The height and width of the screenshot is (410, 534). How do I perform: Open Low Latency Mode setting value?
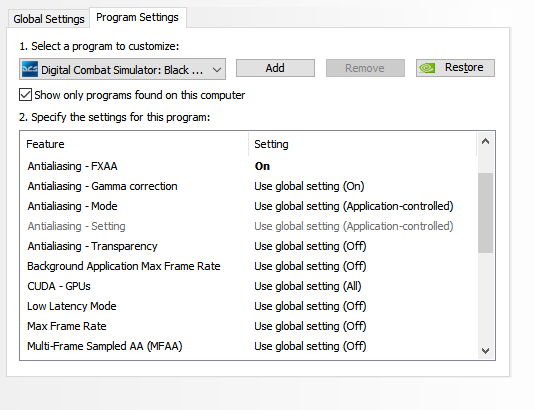click(x=310, y=306)
